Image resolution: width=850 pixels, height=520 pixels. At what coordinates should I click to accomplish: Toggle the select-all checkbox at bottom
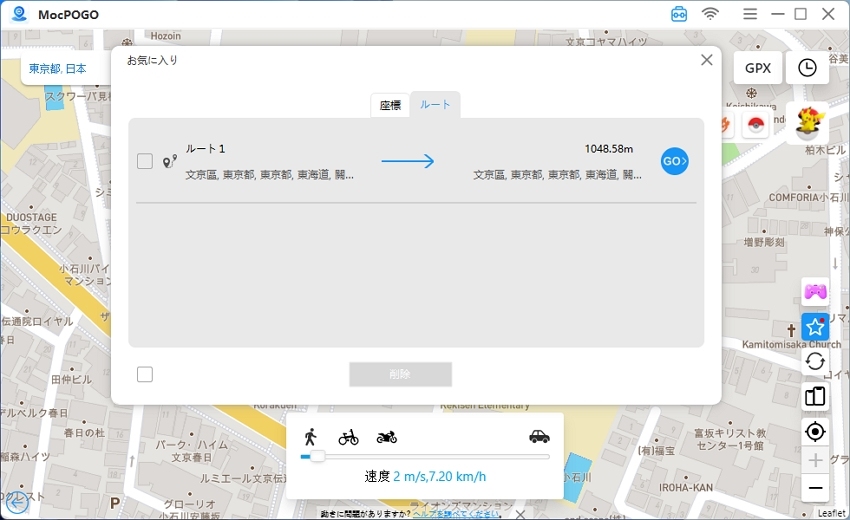145,374
